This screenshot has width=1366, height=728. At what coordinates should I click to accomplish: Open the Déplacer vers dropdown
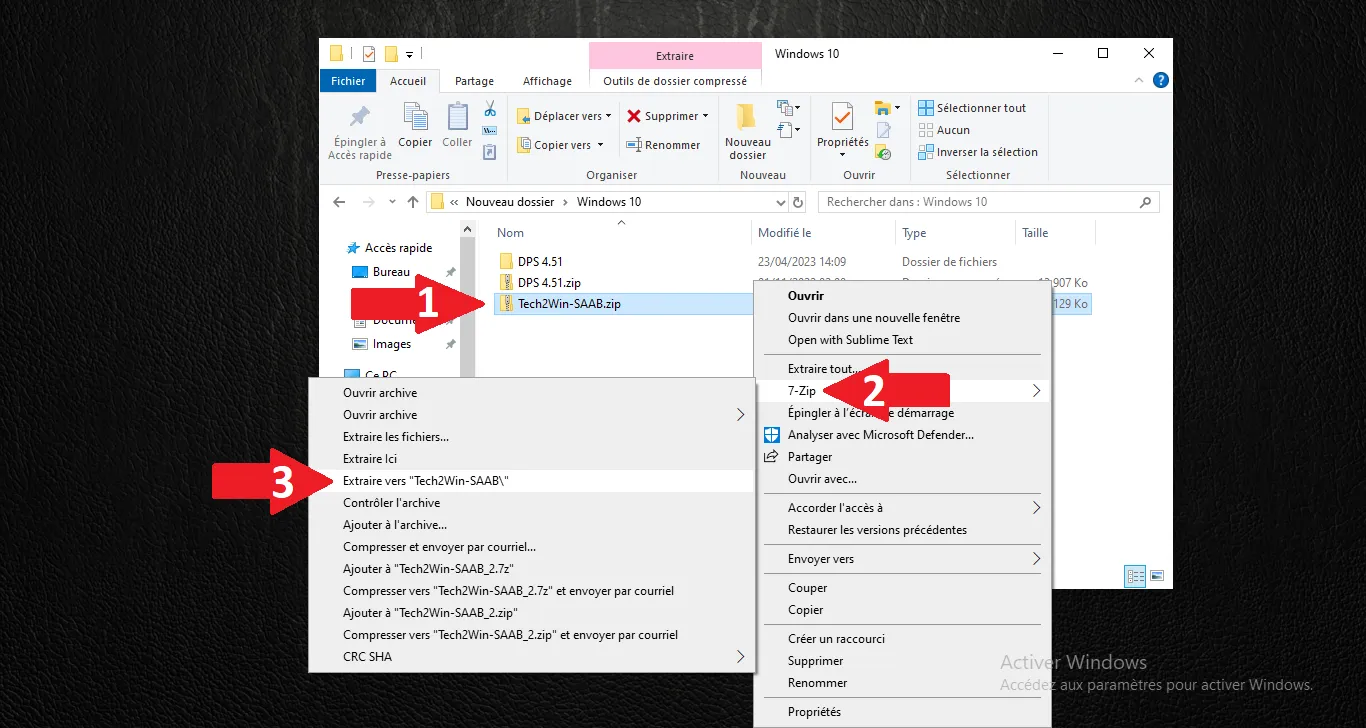pyautogui.click(x=565, y=116)
